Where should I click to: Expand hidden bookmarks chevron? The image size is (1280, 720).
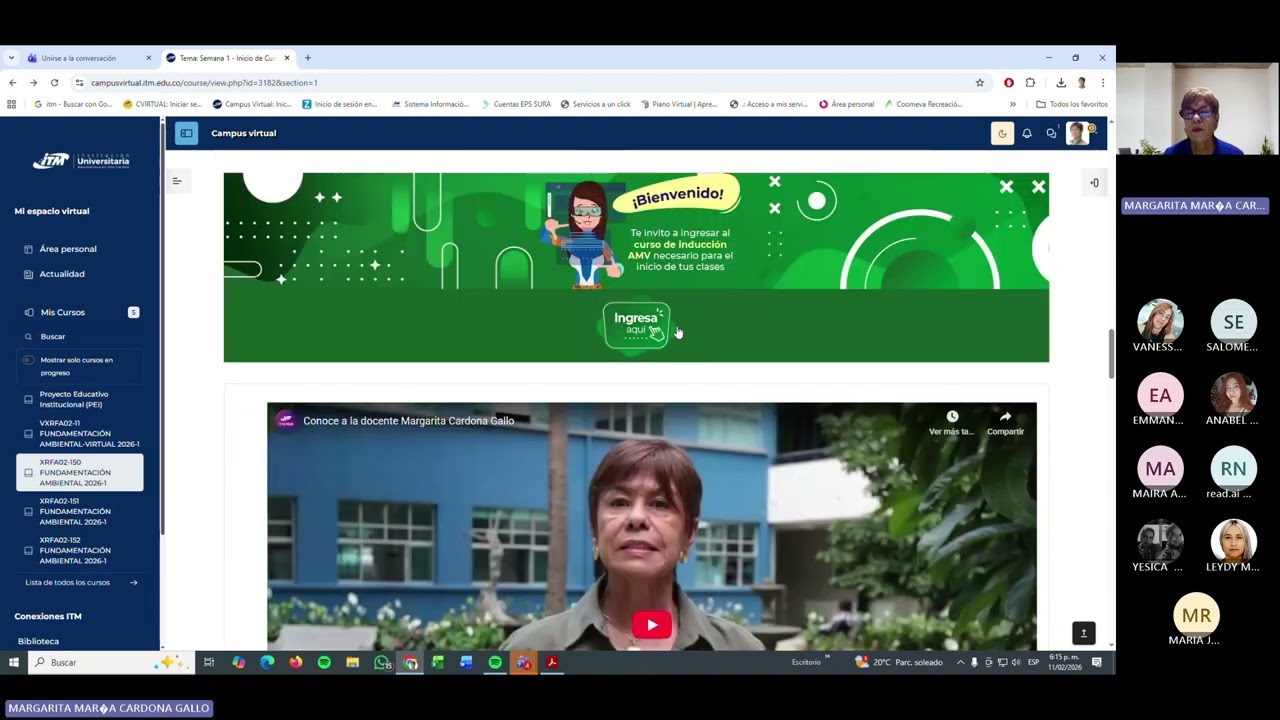click(1012, 104)
